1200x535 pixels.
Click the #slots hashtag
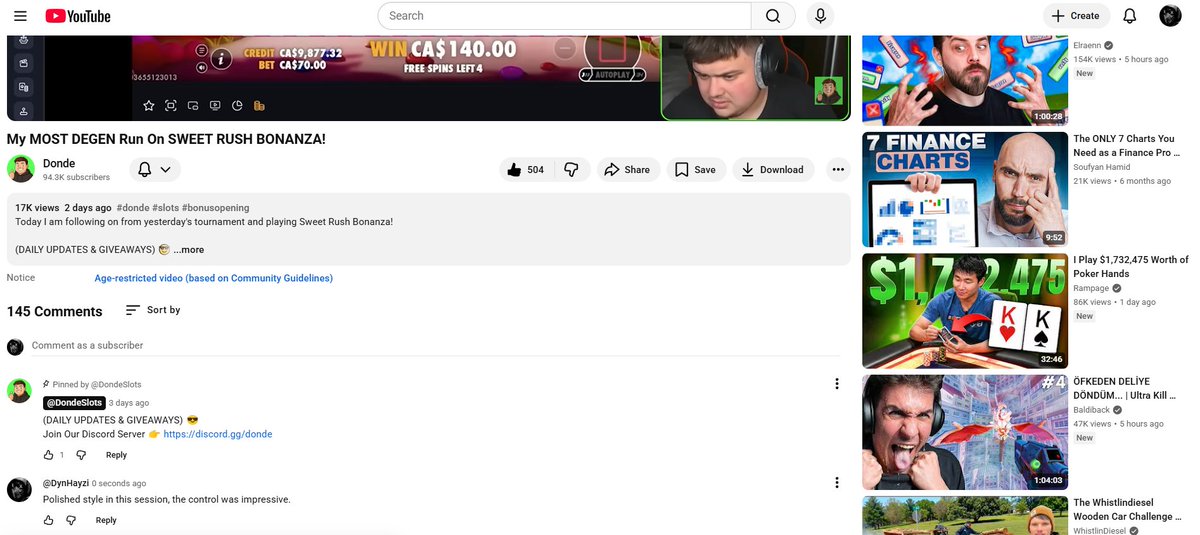pos(165,208)
